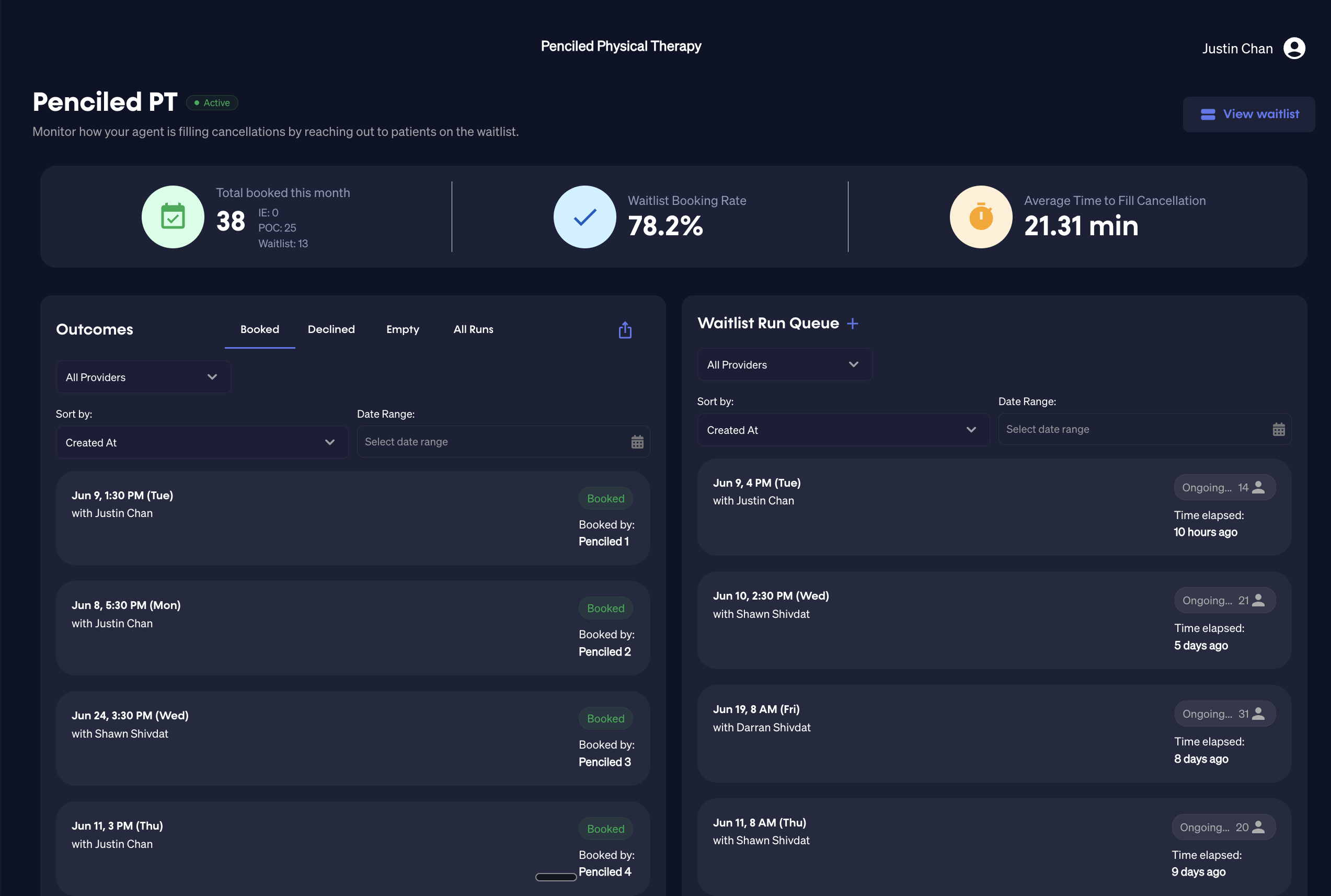
Task: Click Waitlist Queue Select date range field
Action: point(1145,429)
